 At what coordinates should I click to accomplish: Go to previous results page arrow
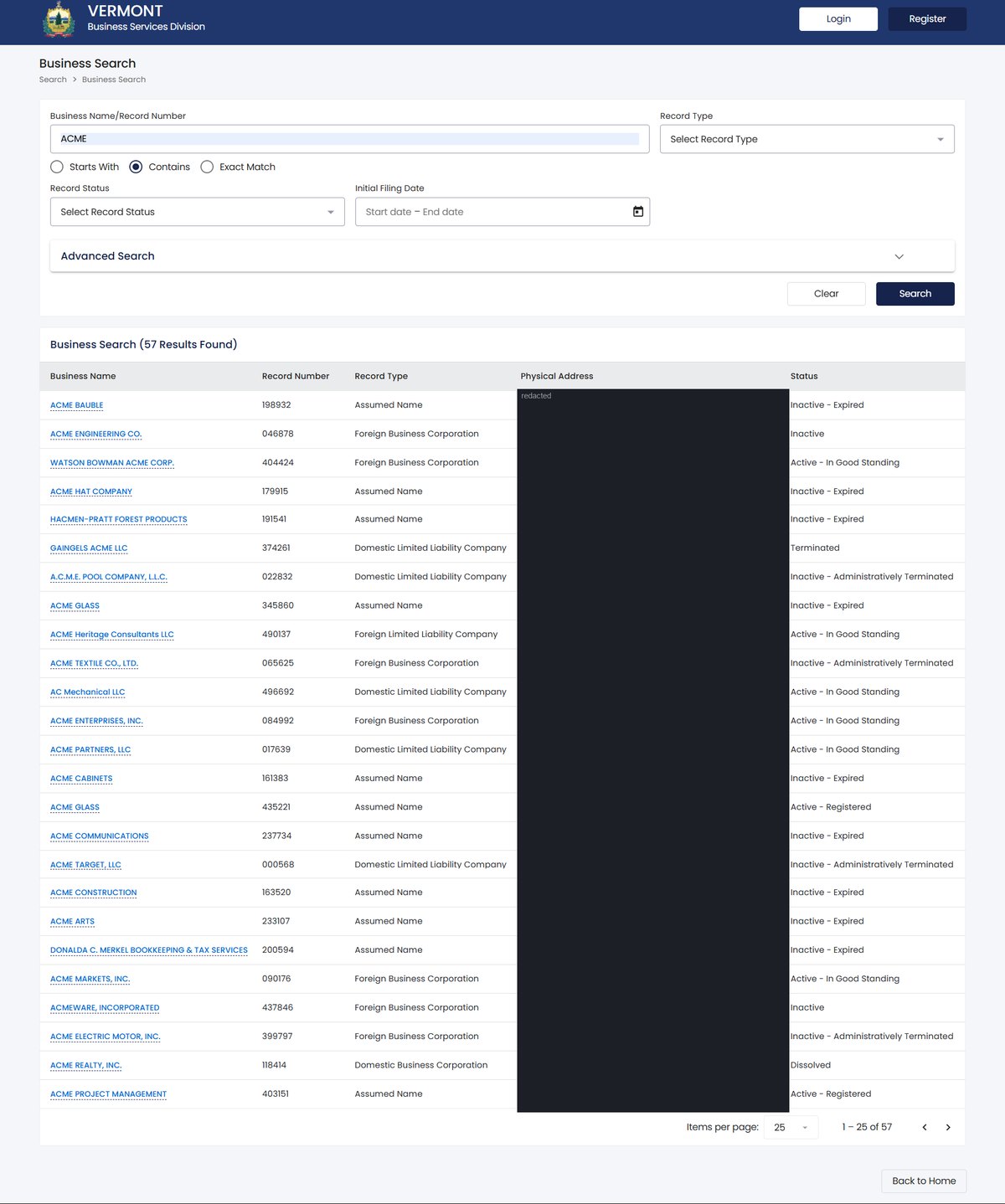(925, 1127)
